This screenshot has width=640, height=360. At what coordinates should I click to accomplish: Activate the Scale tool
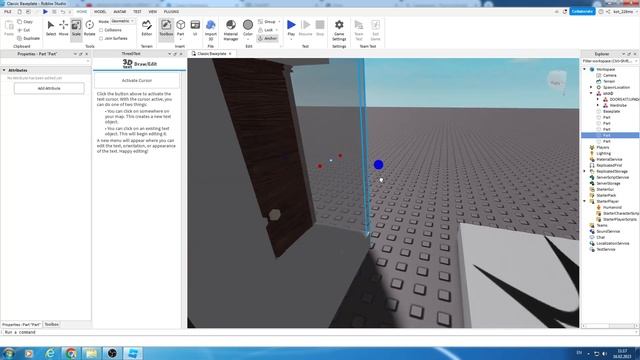(x=76, y=29)
